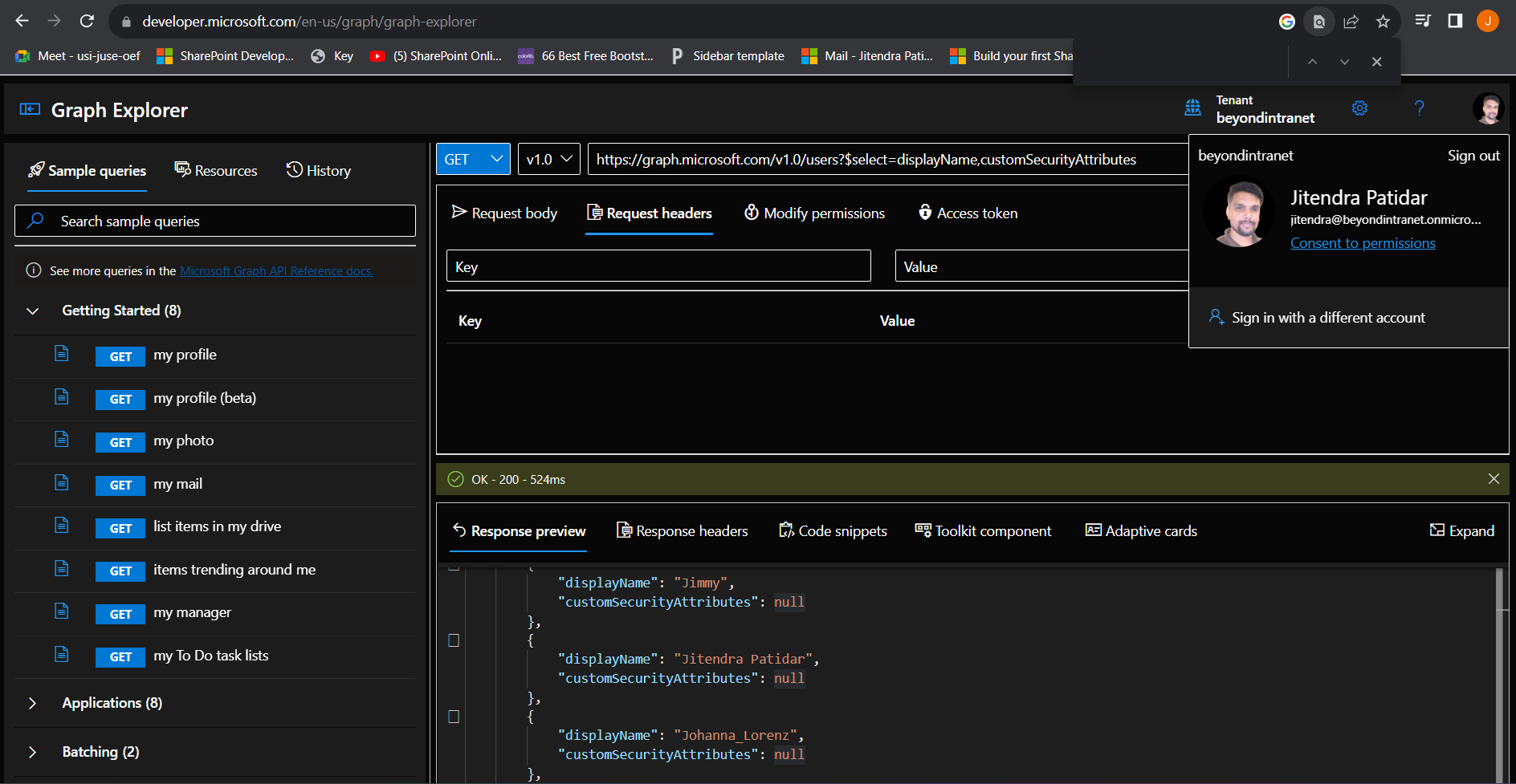The width and height of the screenshot is (1516, 784).
Task: Click the Graph Explorer logo icon
Action: click(29, 108)
